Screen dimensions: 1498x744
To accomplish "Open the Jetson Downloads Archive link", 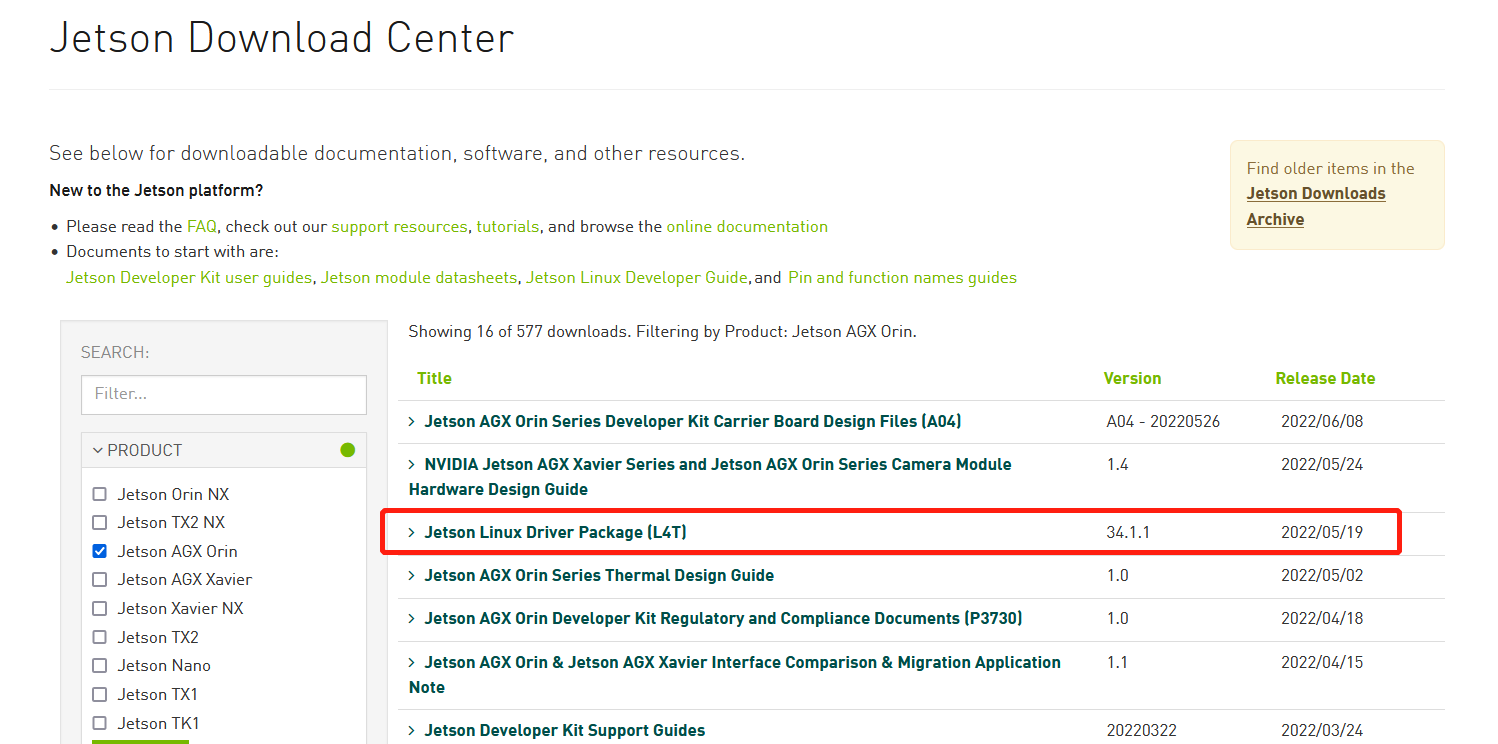I will (x=1315, y=206).
